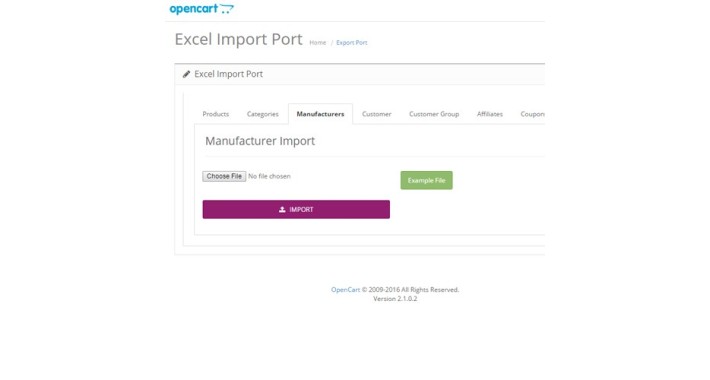710x380 pixels.
Task: Open the Customer Group tab
Action: [x=434, y=114]
